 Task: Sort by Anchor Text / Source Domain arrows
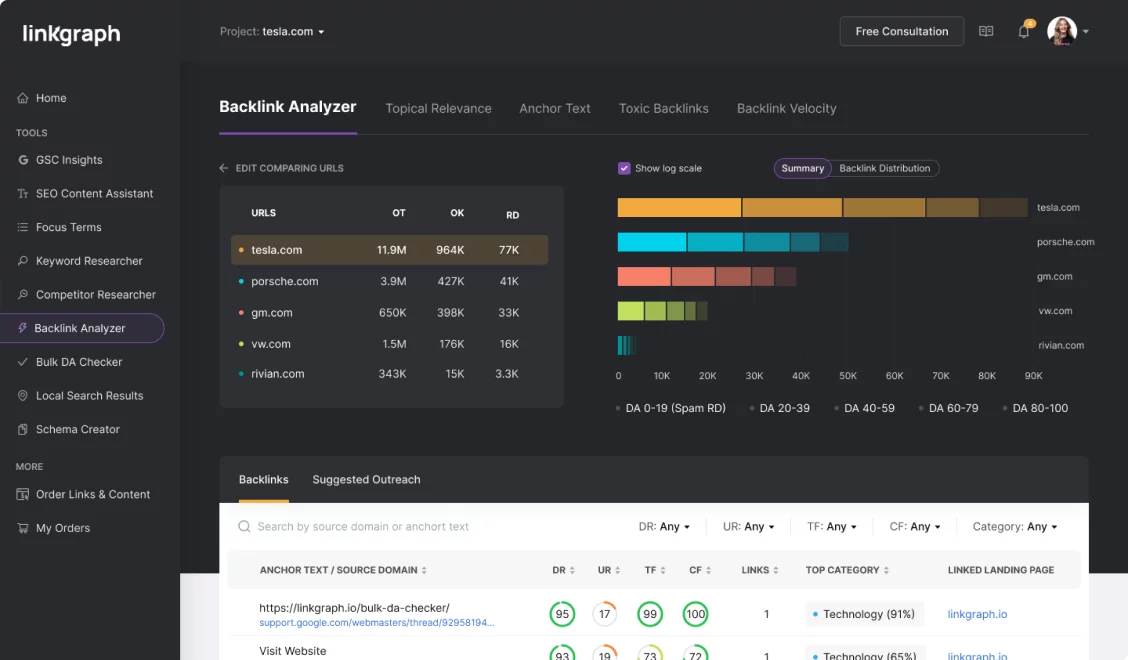tap(424, 570)
